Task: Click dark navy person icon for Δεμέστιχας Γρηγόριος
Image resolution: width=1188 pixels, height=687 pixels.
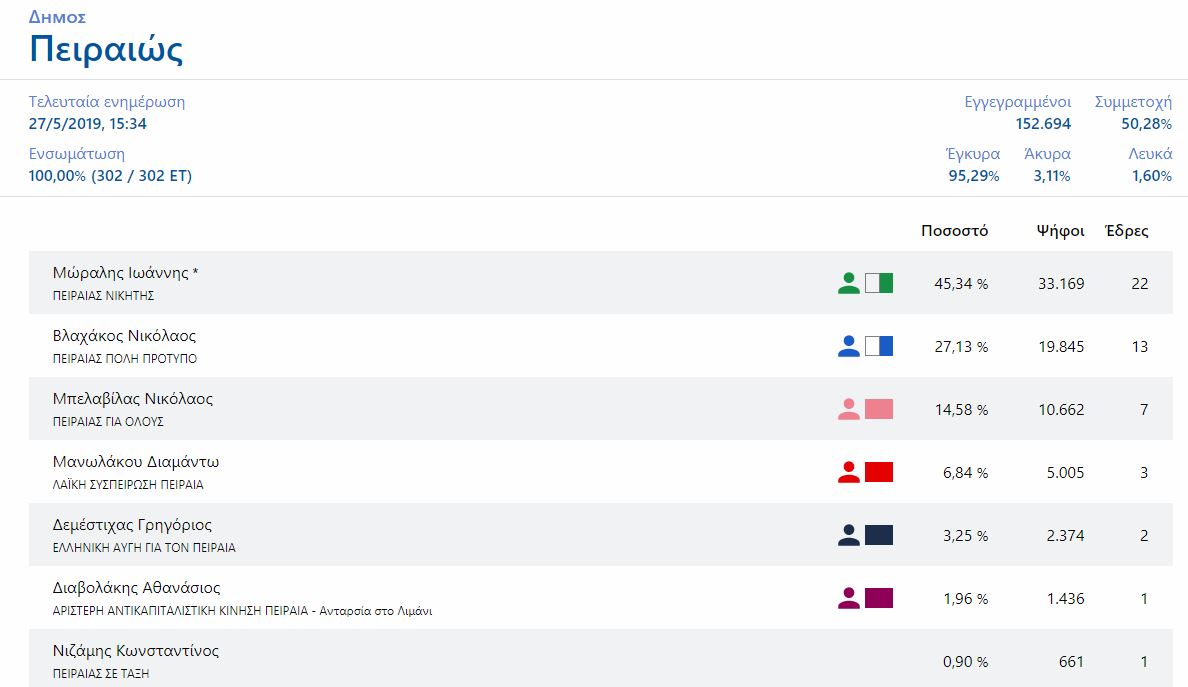Action: tap(849, 535)
